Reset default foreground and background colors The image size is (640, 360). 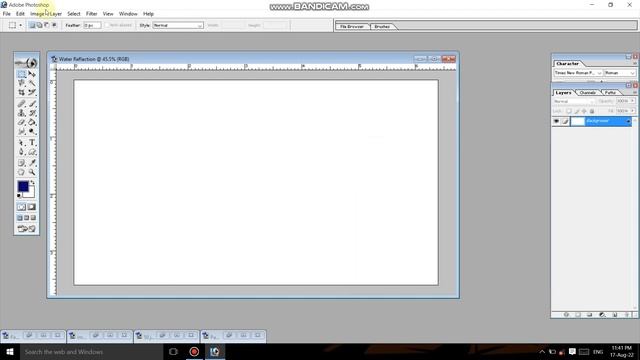pos(19,196)
